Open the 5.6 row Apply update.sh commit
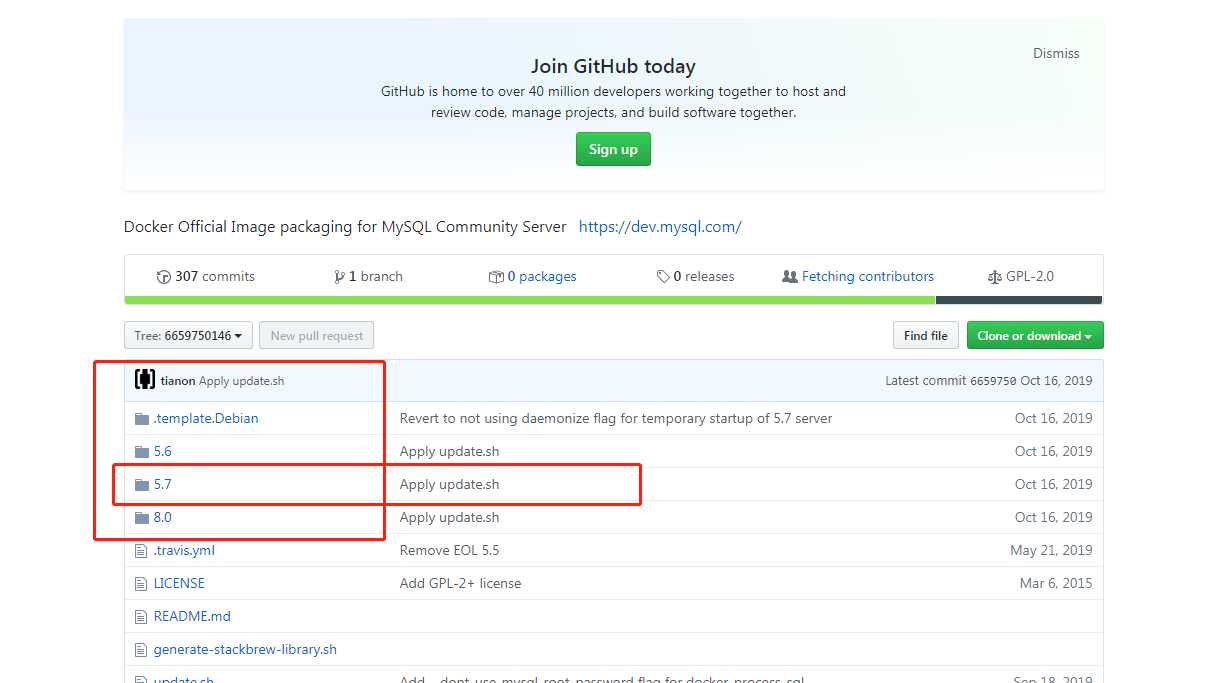Screen dimensions: 1221x683 pos(449,451)
